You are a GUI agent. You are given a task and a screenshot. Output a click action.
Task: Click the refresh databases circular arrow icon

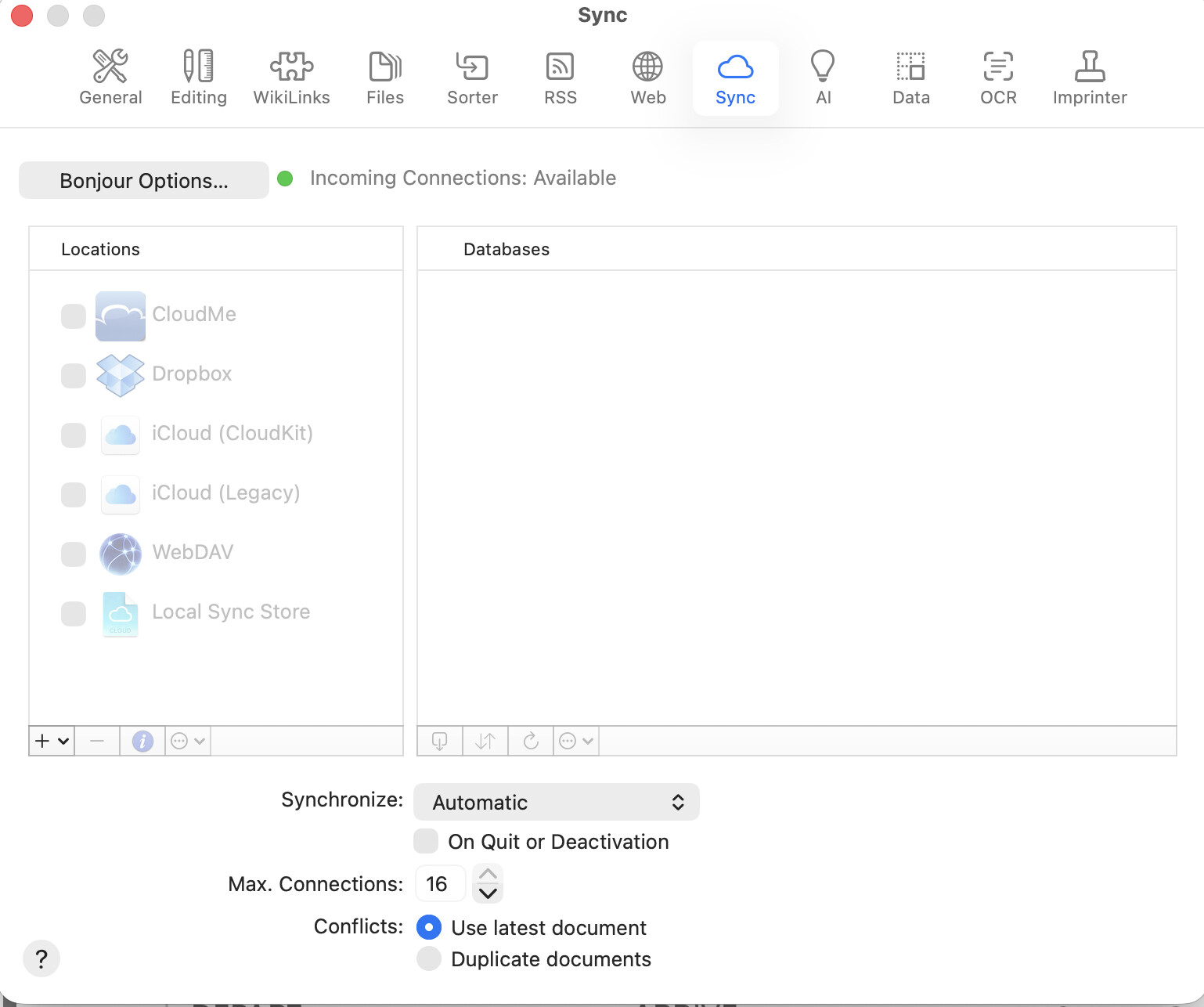[531, 741]
